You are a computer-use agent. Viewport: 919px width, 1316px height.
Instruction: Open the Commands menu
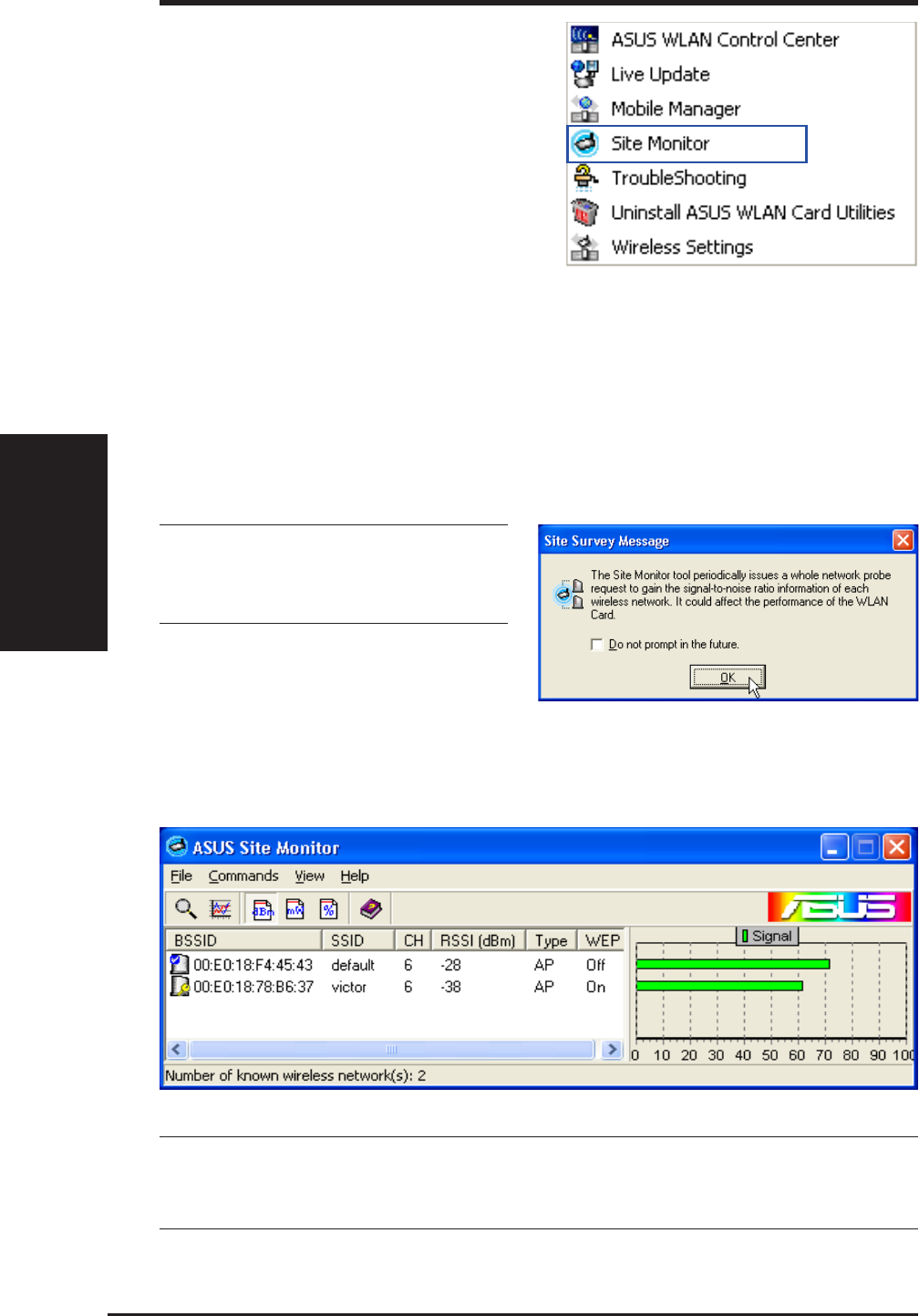(243, 876)
